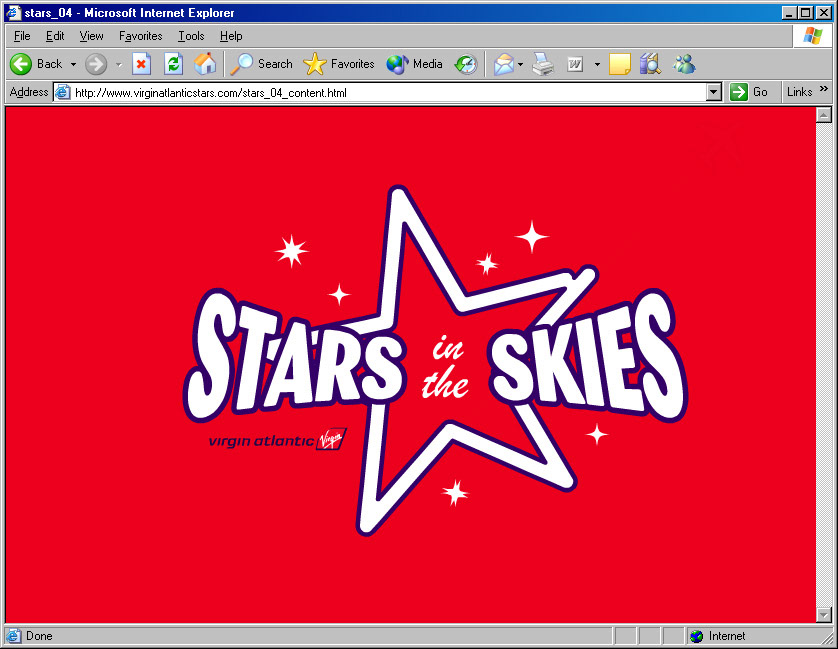838x649 pixels.
Task: Refresh the page with green arrows icon
Action: pos(173,64)
